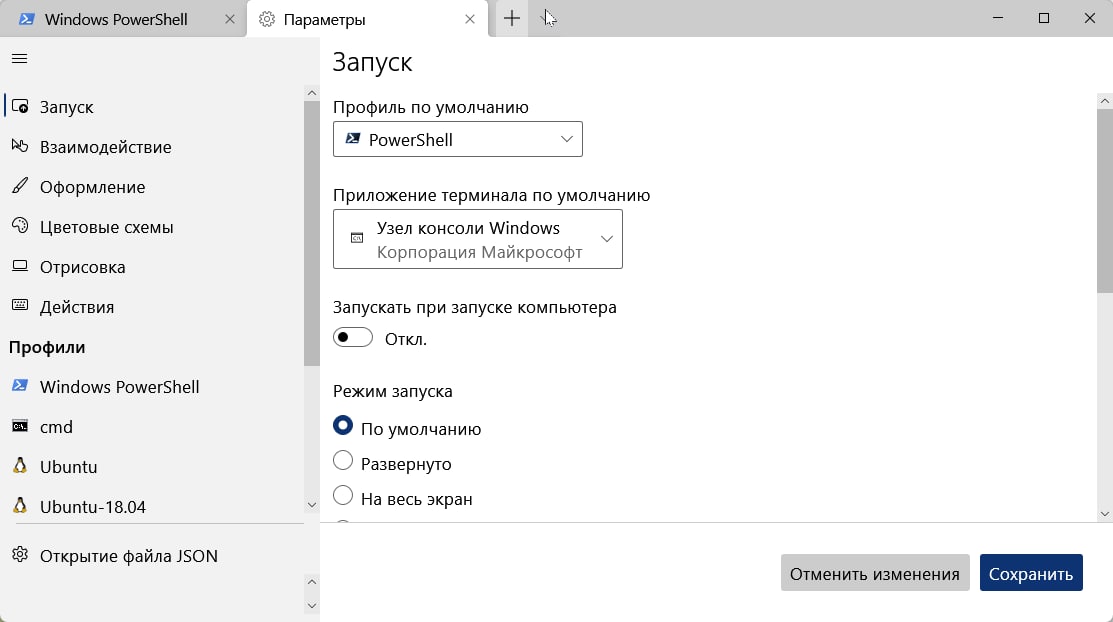This screenshot has width=1113, height=622.
Task: Select the Windows PowerShell profile
Action: coord(153,387)
